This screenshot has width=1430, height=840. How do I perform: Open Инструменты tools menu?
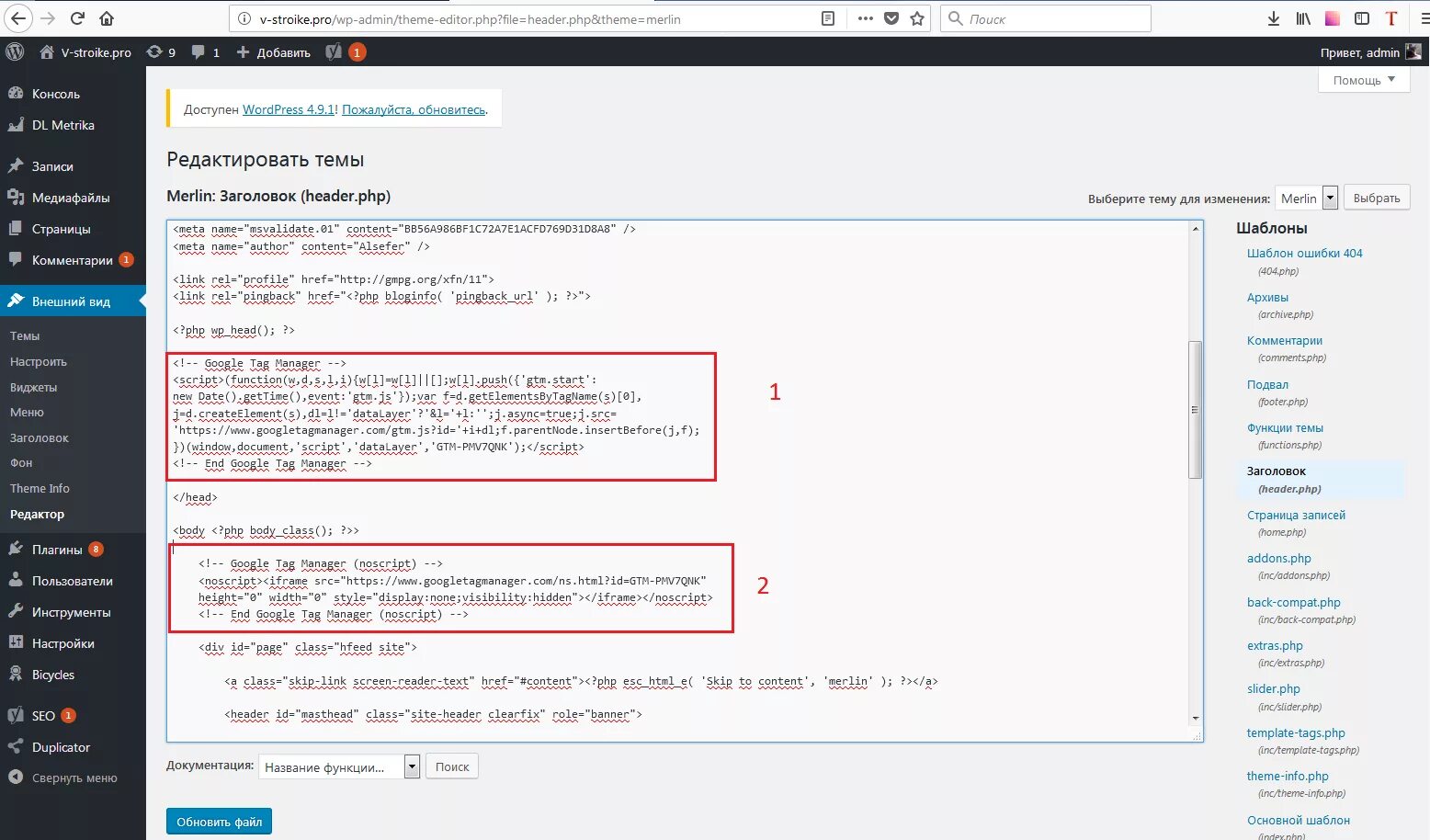[x=73, y=612]
